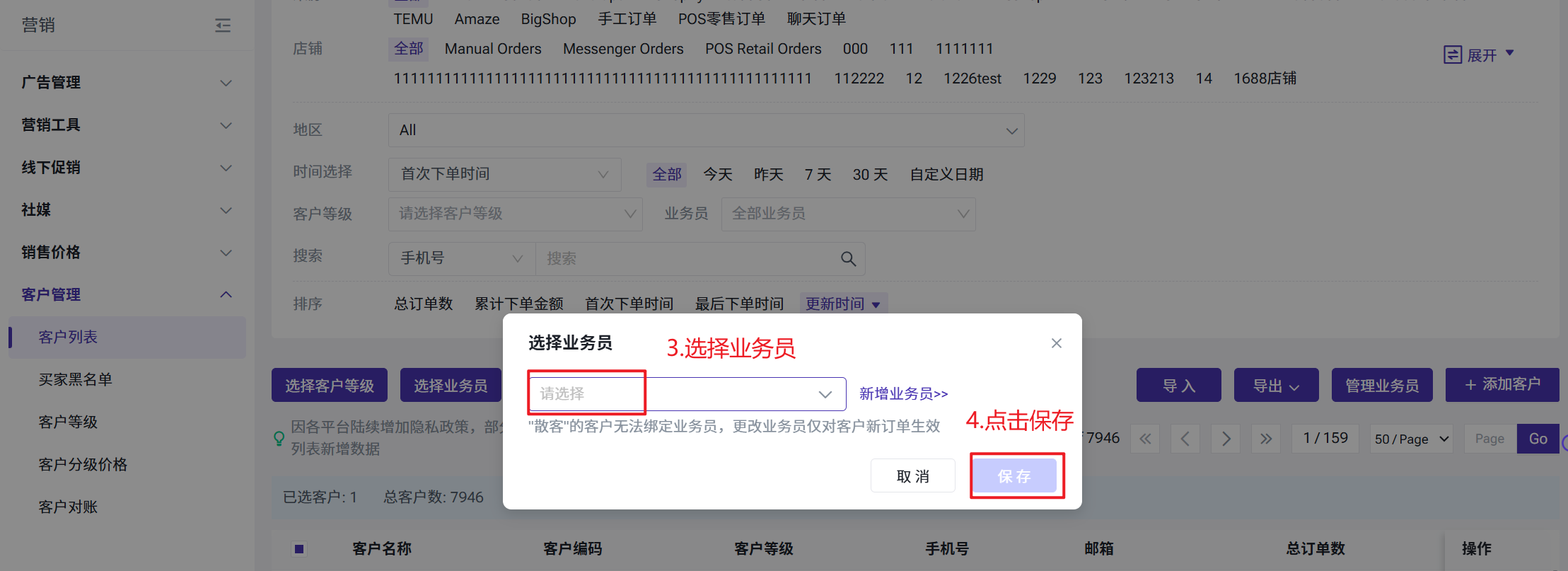Open the 首次下单时间 time type dropdown
1568x571 pixels.
point(504,174)
